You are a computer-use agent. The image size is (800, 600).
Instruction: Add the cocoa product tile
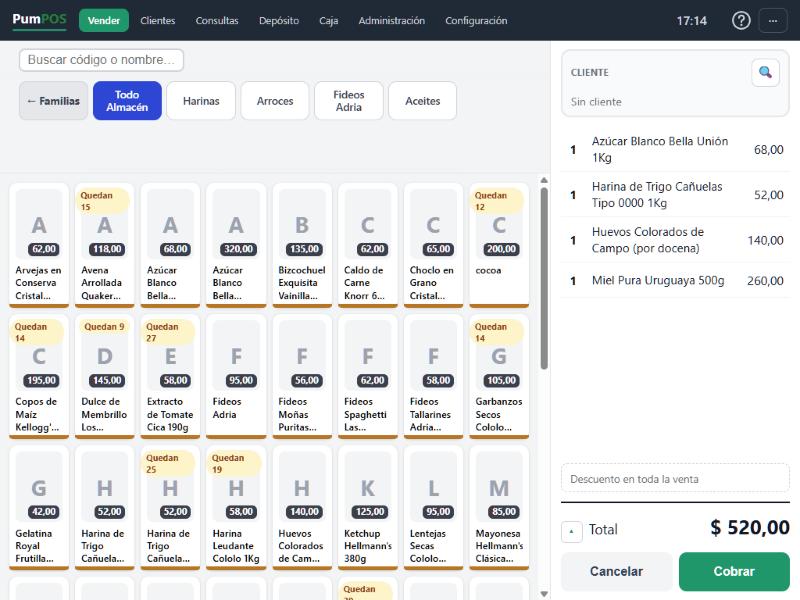499,245
